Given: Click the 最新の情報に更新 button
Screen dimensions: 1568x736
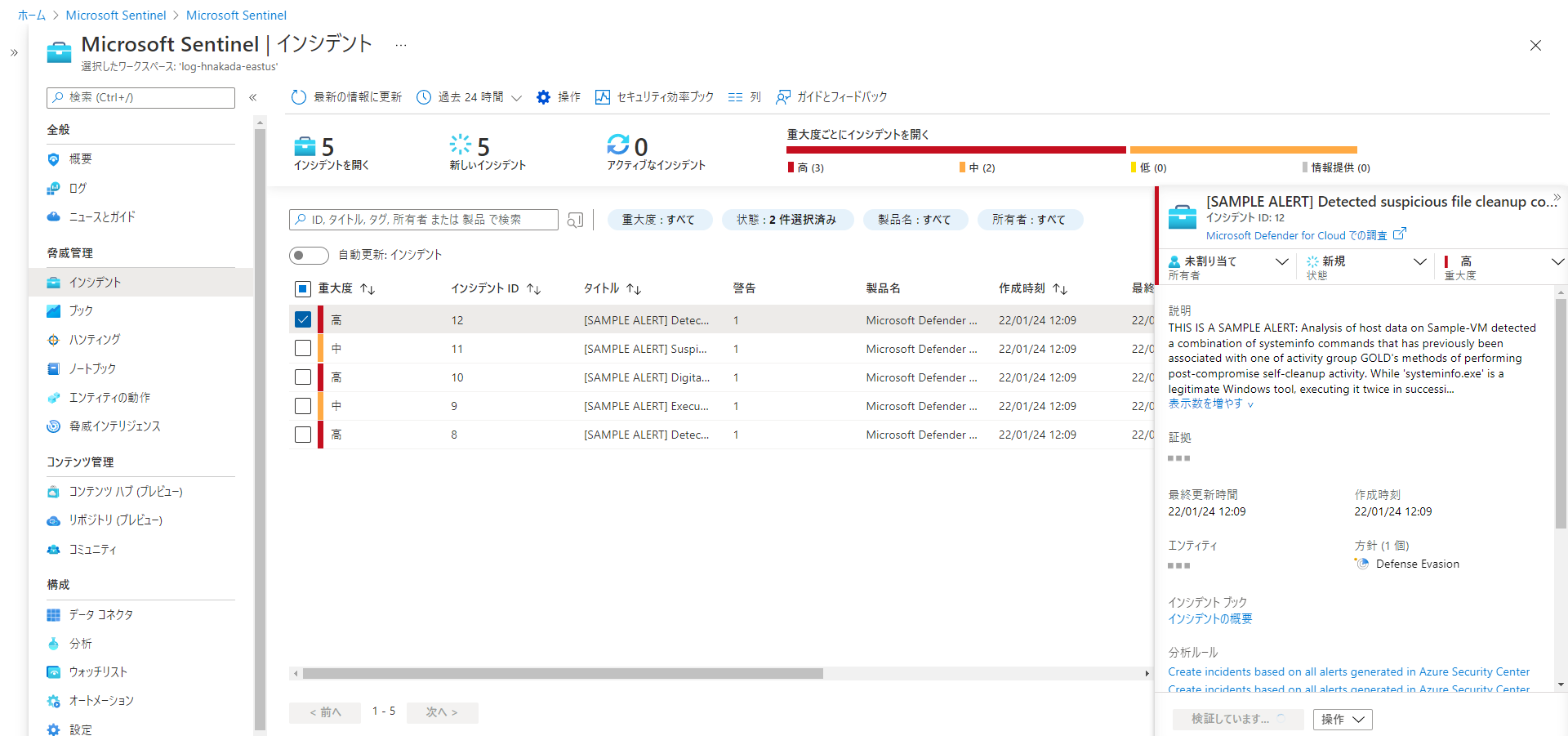Looking at the screenshot, I should coord(347,97).
